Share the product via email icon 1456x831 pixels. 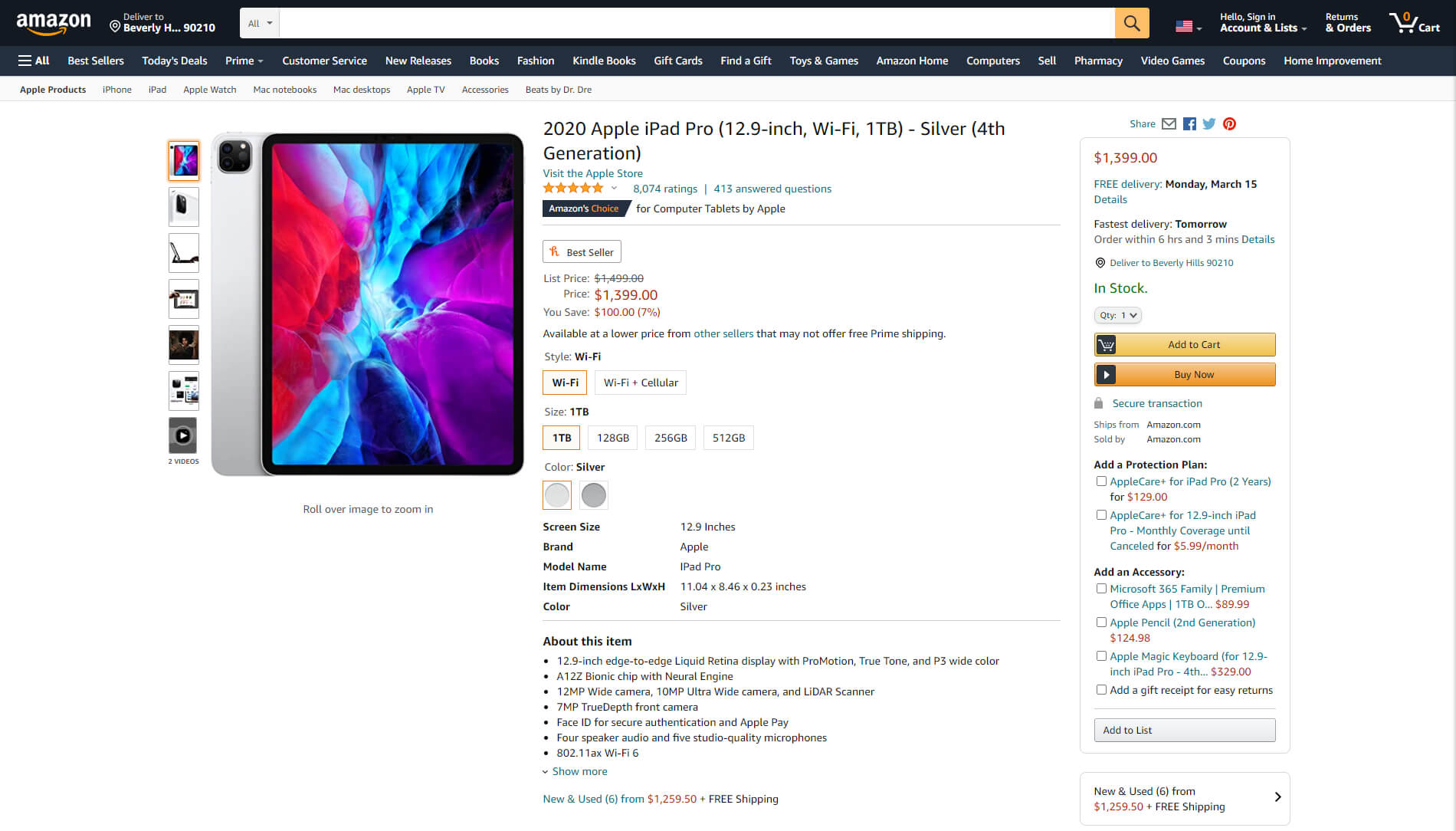(1169, 123)
